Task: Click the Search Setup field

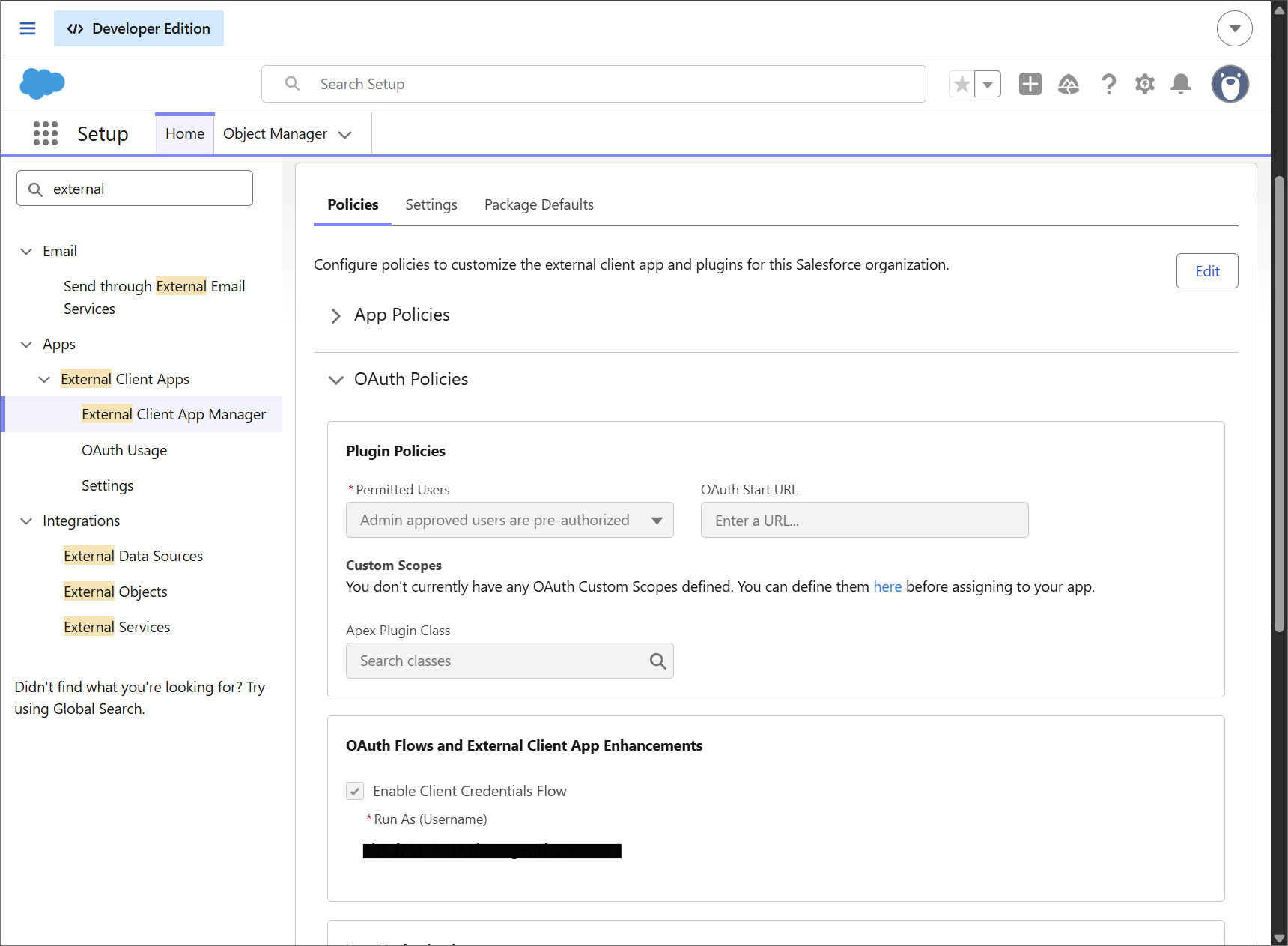Action: pos(594,84)
